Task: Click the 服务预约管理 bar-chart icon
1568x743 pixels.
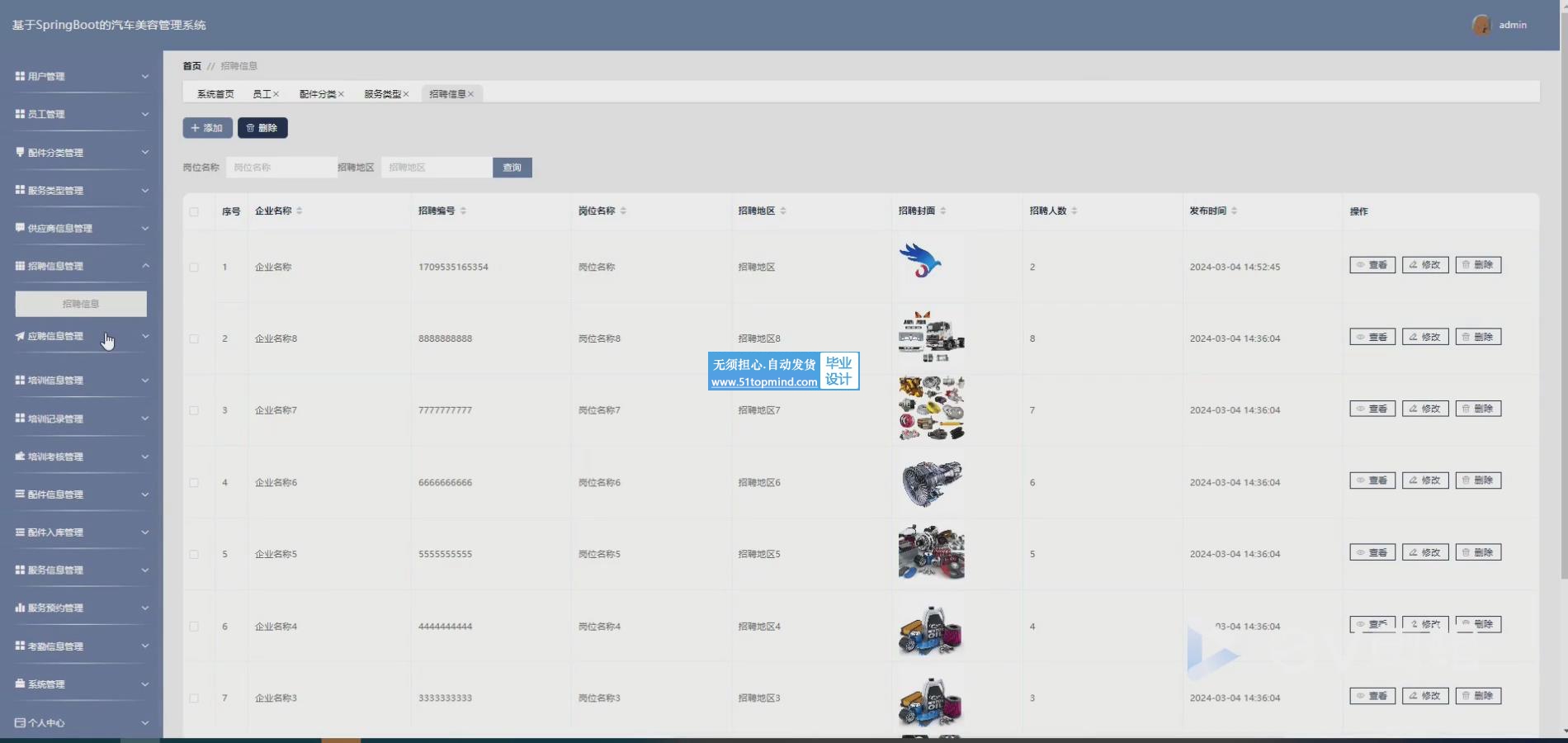Action: click(x=20, y=608)
